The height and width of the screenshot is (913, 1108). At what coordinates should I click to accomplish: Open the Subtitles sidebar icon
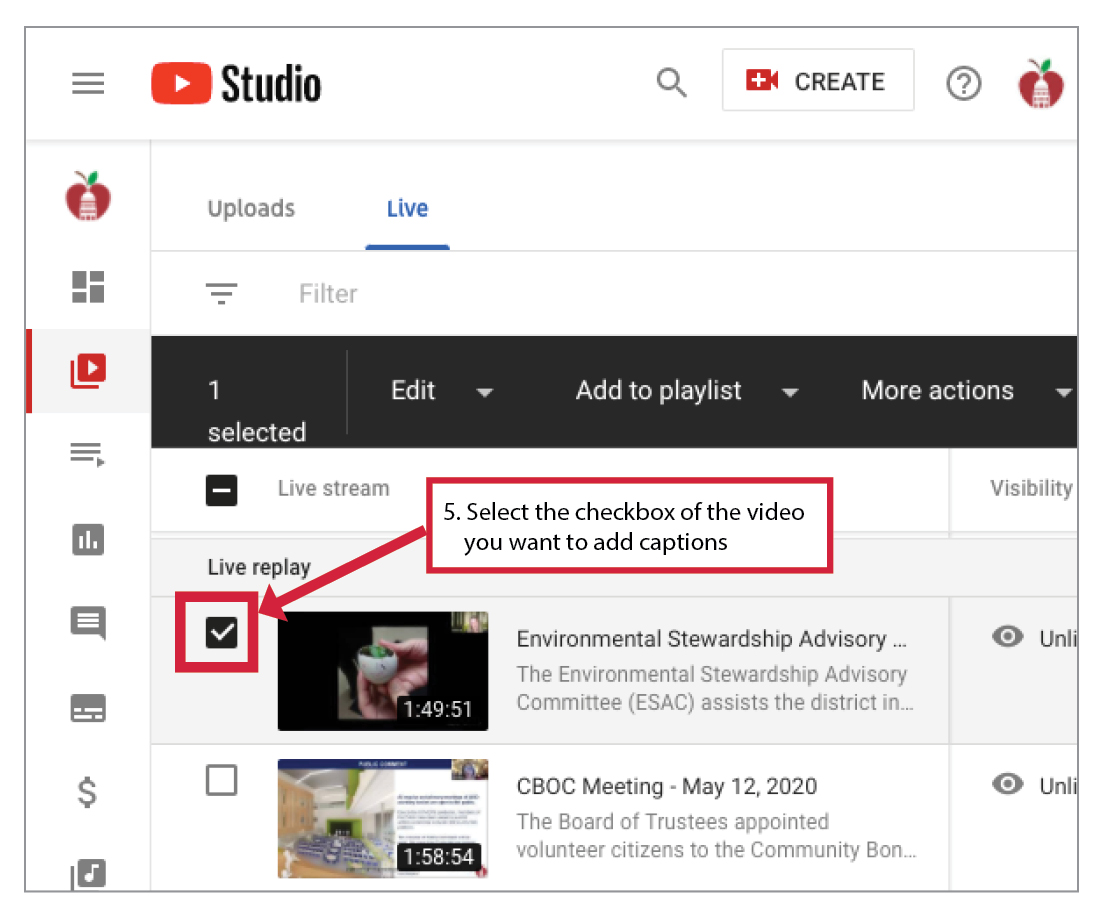click(88, 708)
